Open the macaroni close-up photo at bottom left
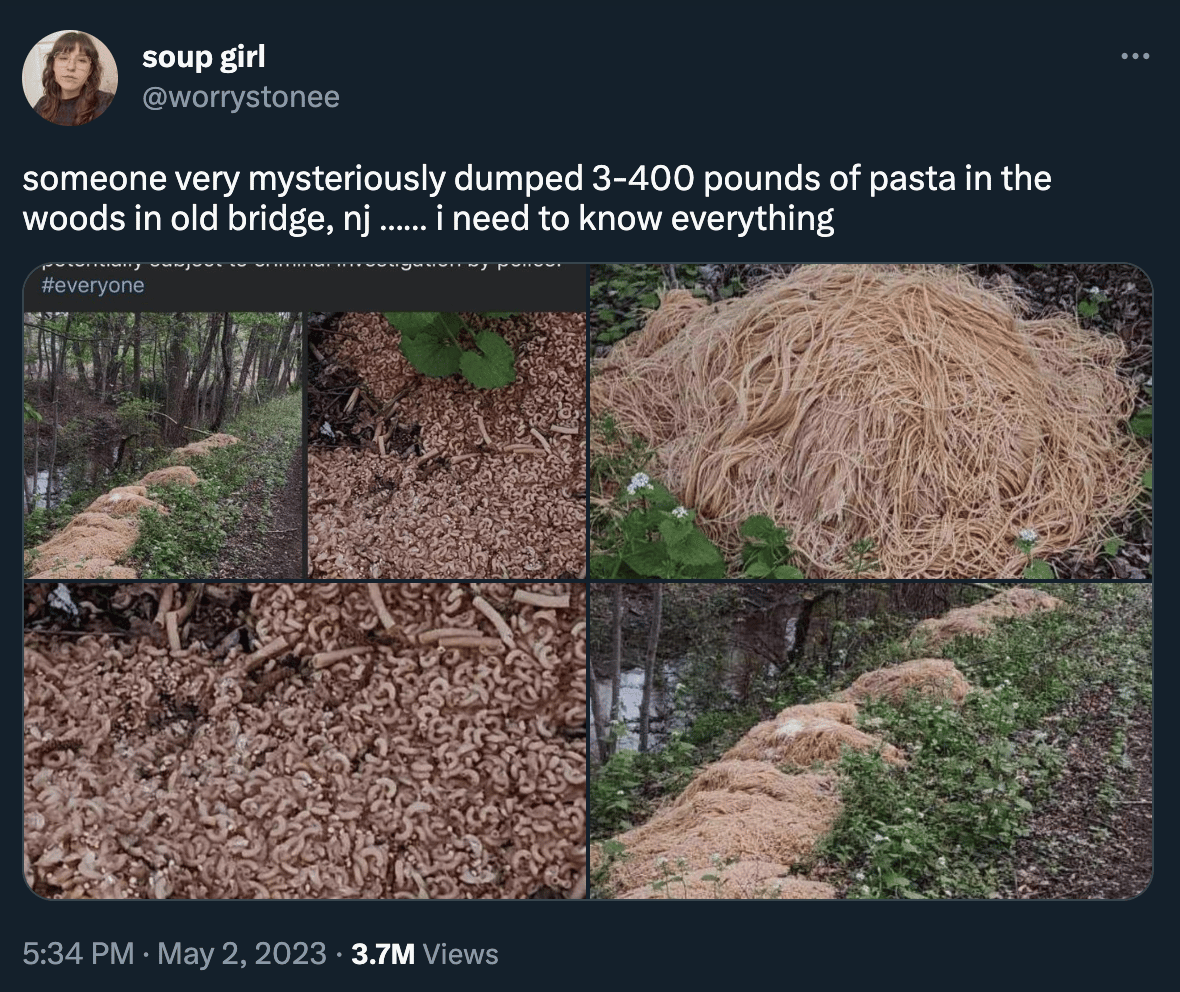The width and height of the screenshot is (1180, 992). coord(305,741)
